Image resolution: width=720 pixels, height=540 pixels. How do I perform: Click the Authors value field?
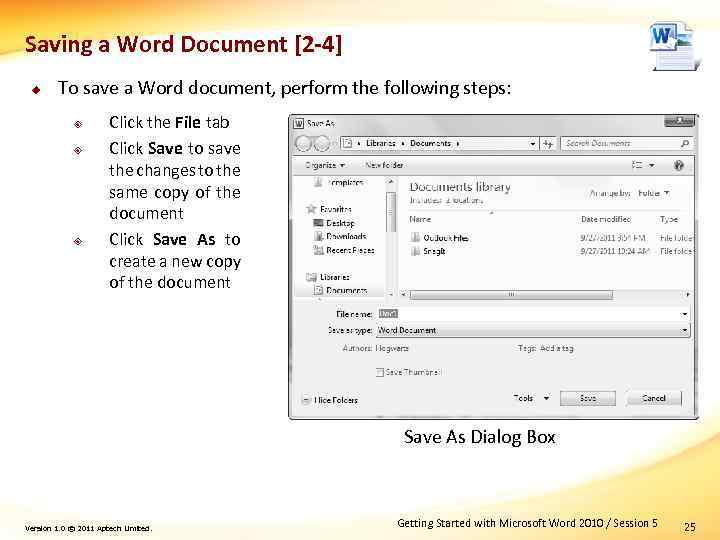click(392, 348)
